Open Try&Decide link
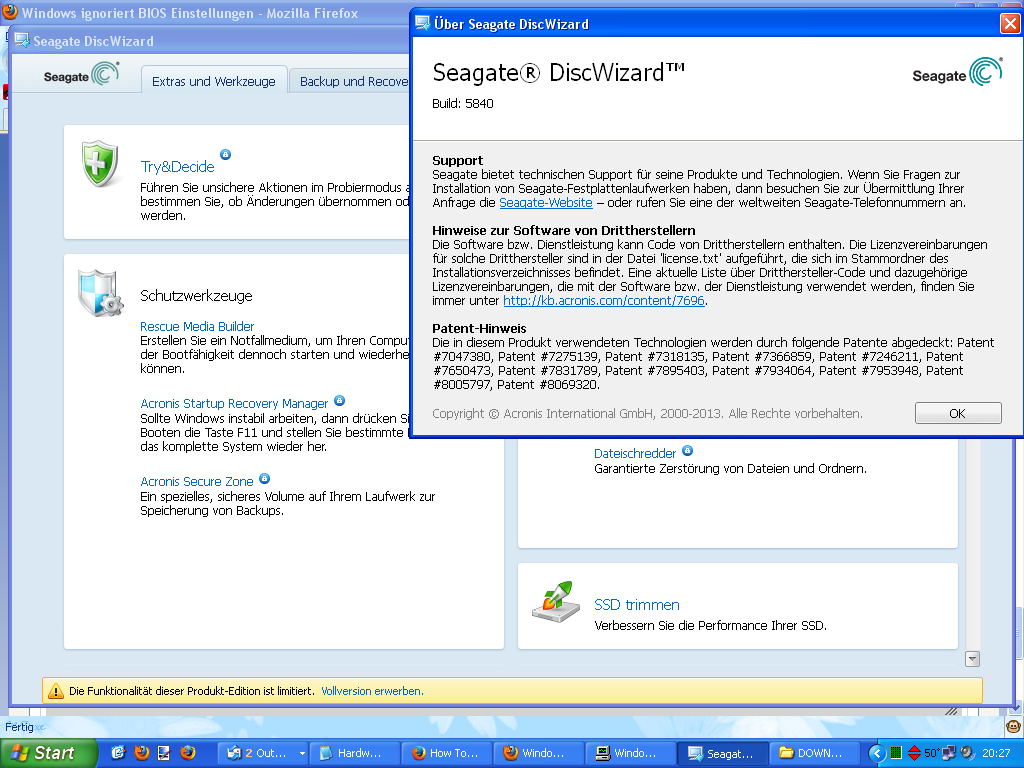 point(177,167)
